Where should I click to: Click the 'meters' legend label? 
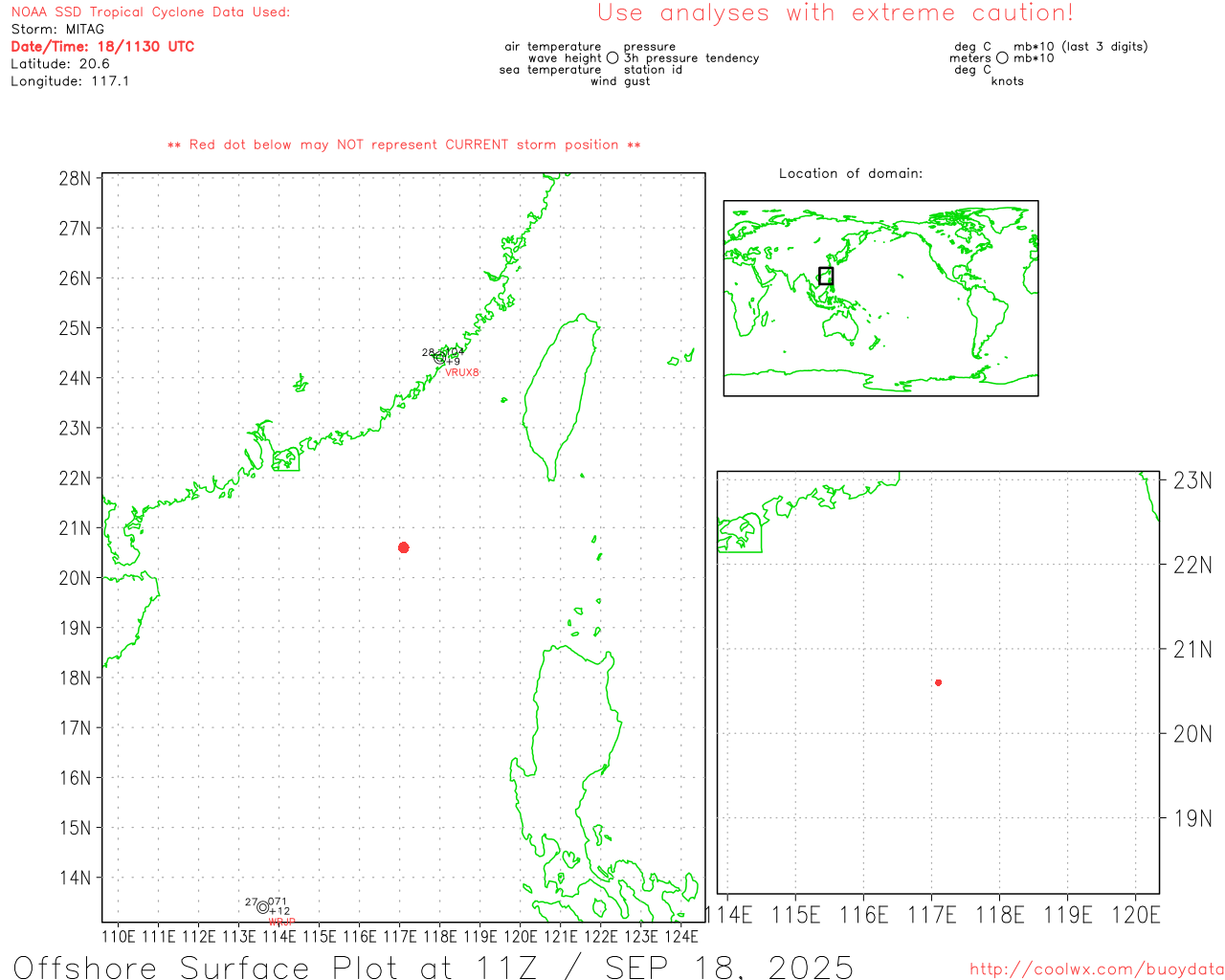pos(970,58)
